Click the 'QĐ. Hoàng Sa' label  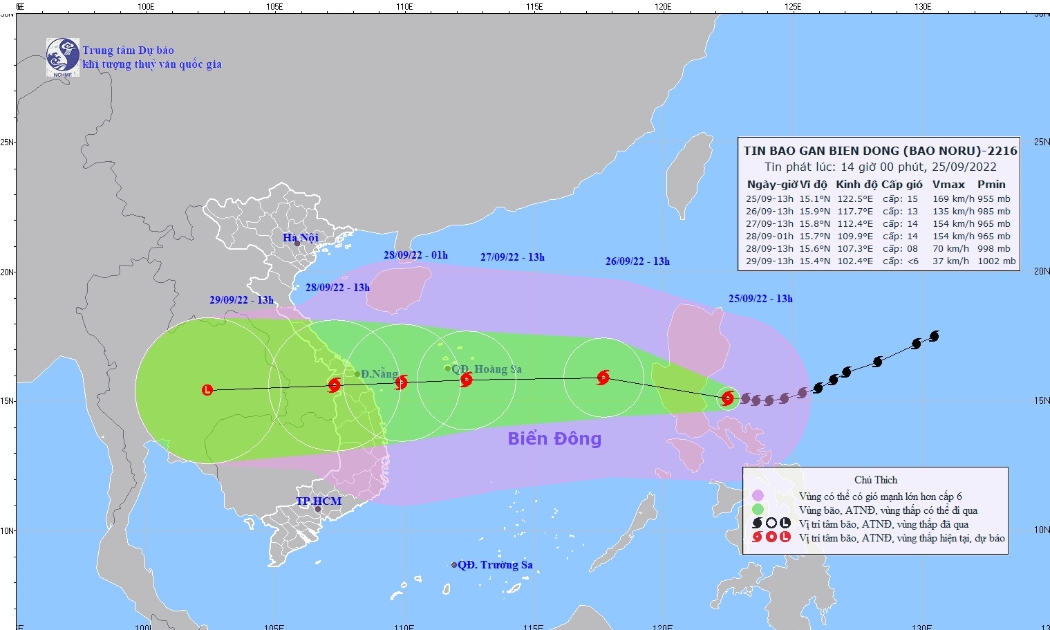pyautogui.click(x=487, y=369)
